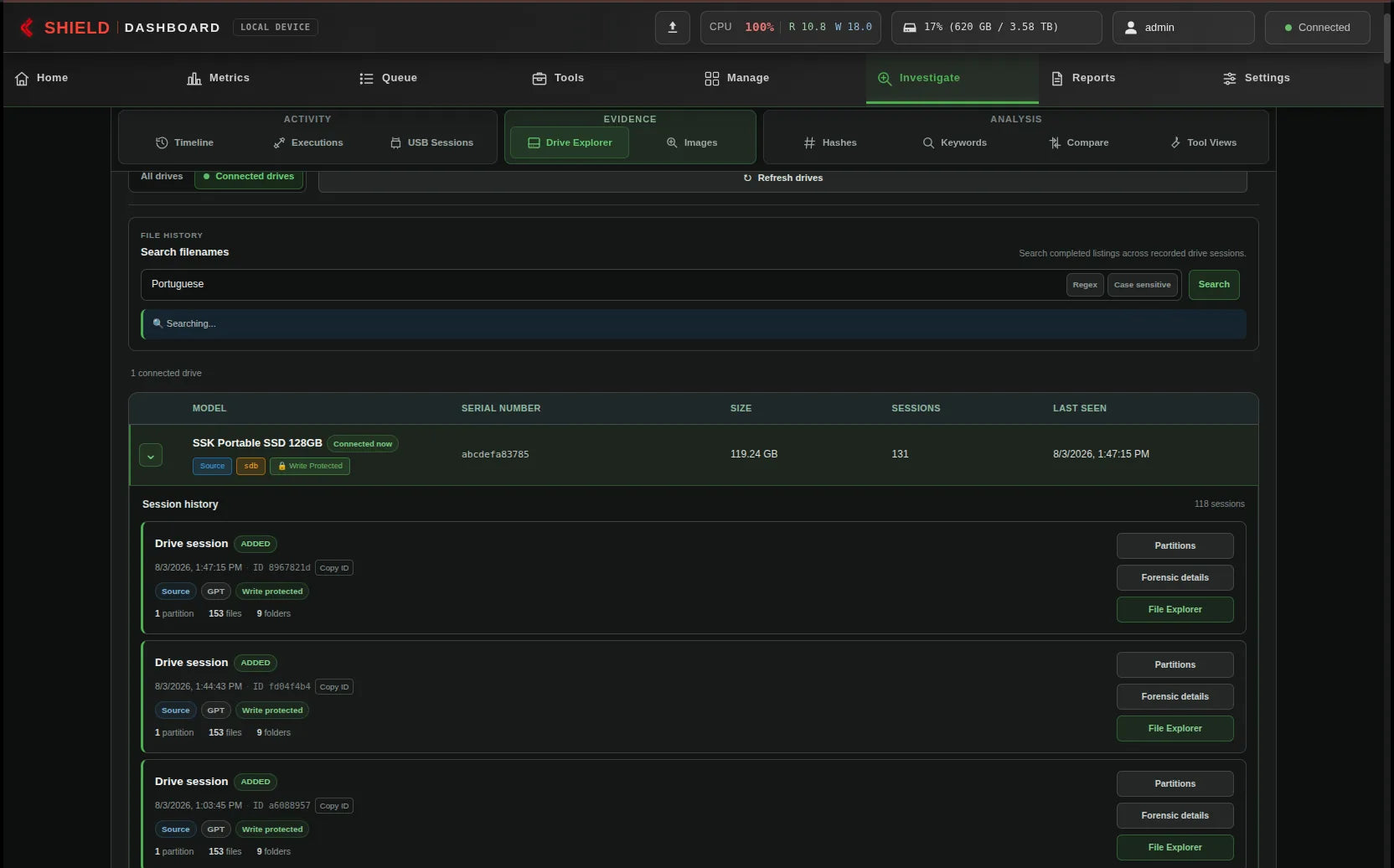The height and width of the screenshot is (868, 1394).
Task: Open Partitions for session 8967821d
Action: click(1175, 546)
